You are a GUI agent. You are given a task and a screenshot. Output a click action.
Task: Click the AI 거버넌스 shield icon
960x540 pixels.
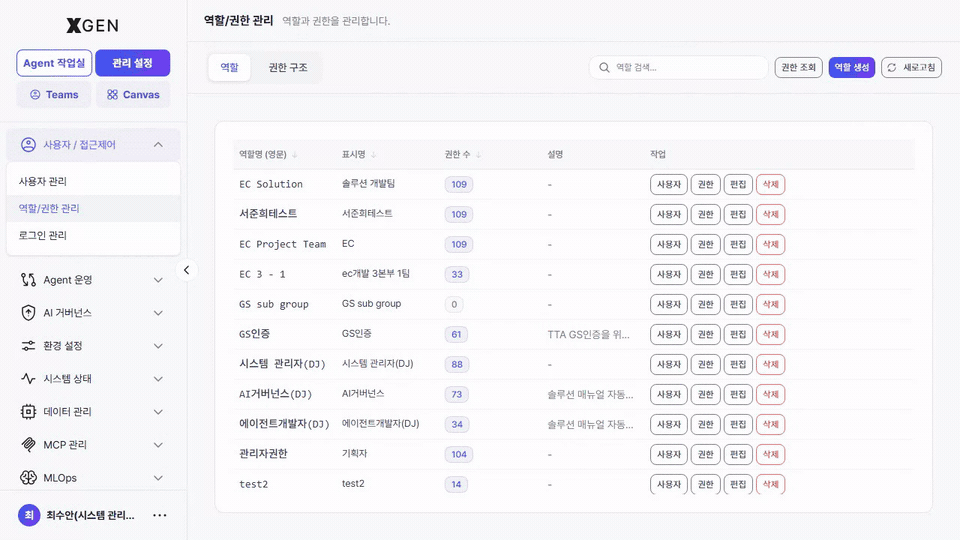28,313
